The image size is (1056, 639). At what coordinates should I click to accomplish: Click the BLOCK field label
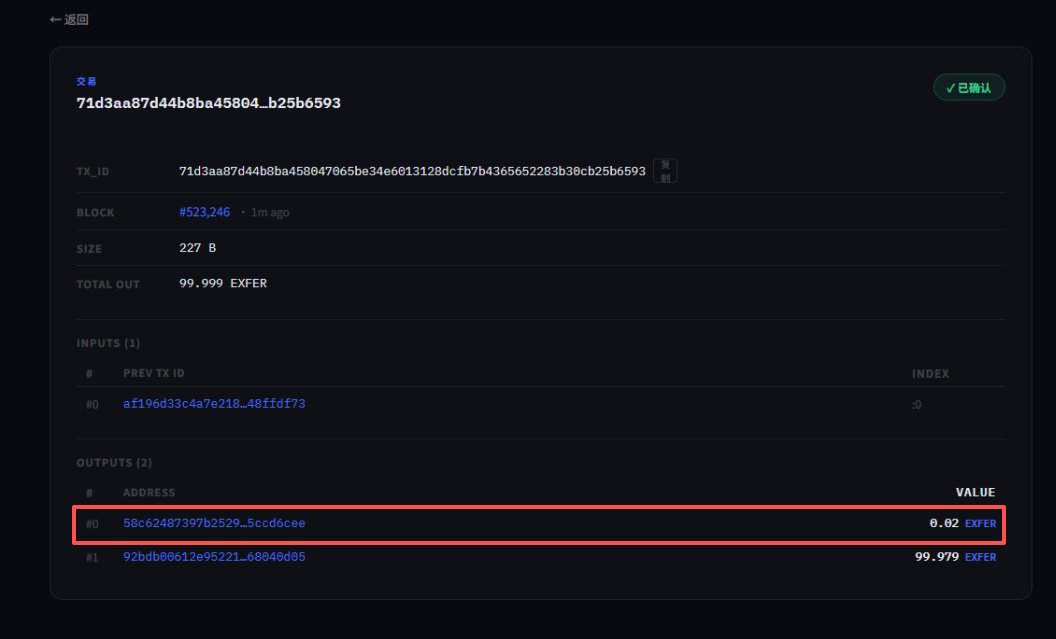[x=95, y=213]
